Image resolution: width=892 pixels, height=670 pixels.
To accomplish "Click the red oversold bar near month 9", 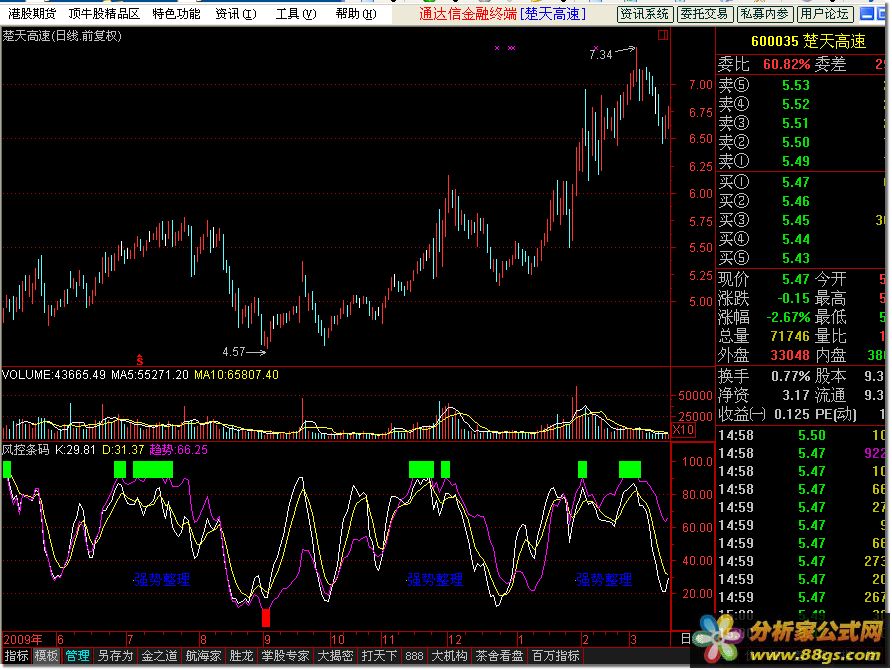I will pyautogui.click(x=266, y=617).
